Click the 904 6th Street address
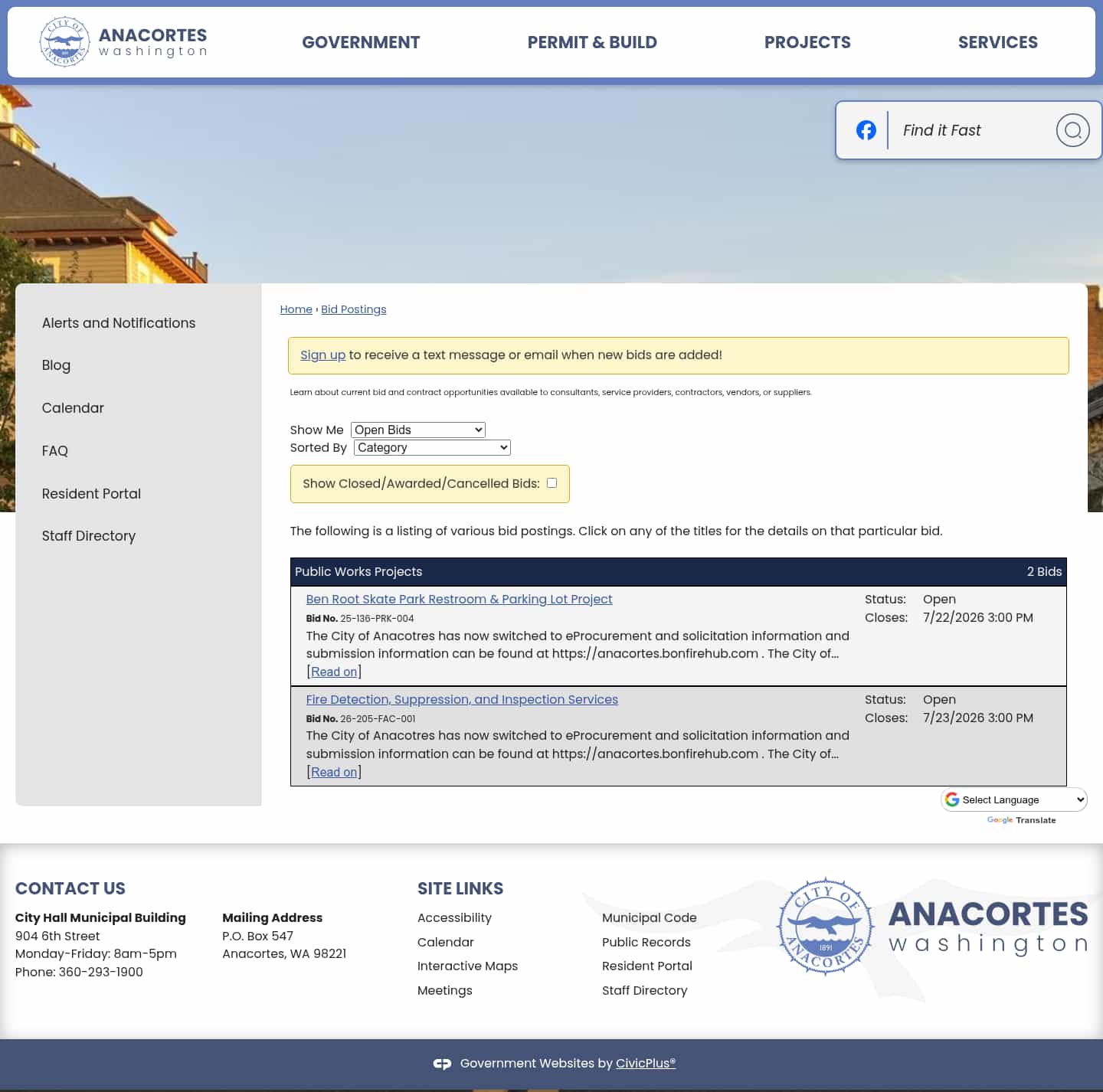This screenshot has width=1103, height=1092. click(x=57, y=936)
